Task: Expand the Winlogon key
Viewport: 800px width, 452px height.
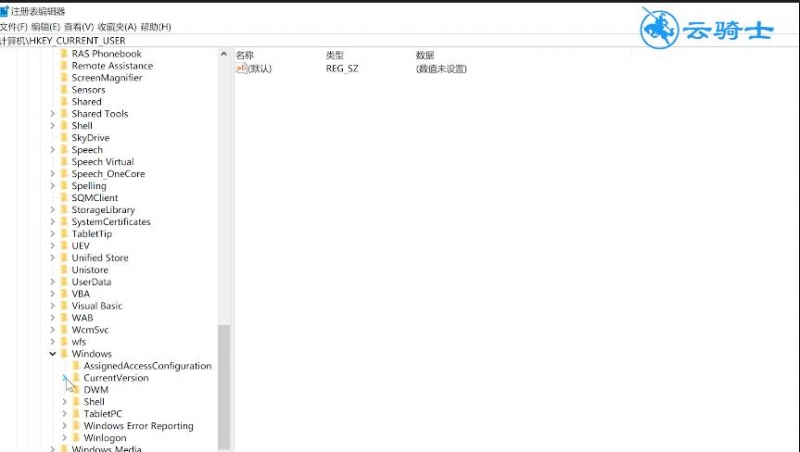Action: pos(65,438)
